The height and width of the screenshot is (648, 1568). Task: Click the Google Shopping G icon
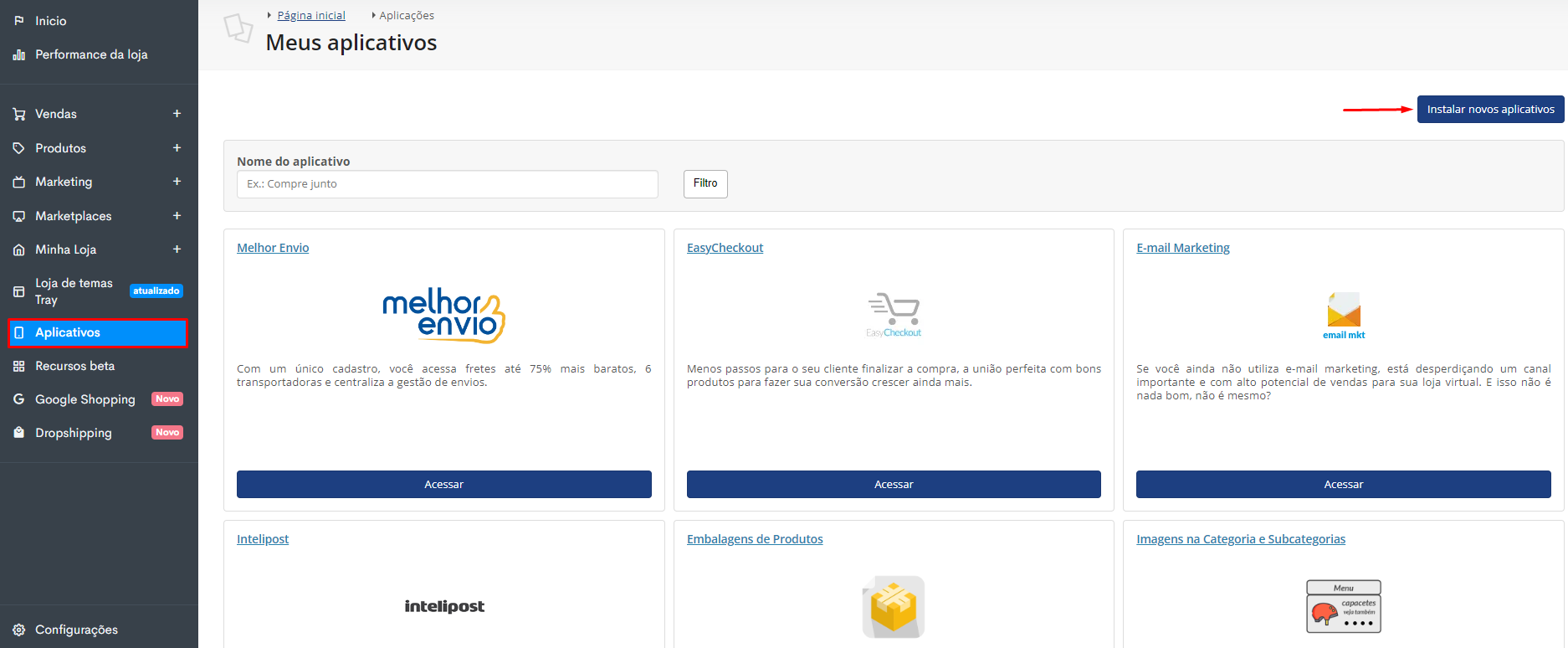18,399
